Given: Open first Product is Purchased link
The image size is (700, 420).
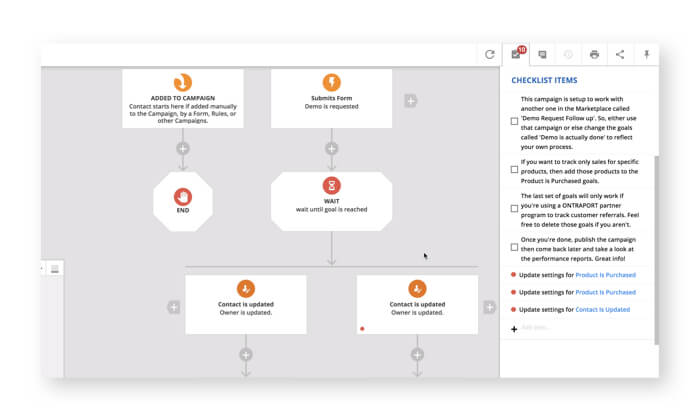Looking at the screenshot, I should [x=605, y=275].
